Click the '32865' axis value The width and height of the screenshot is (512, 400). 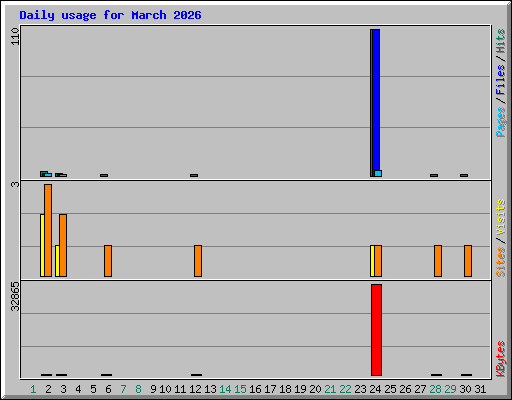click(15, 296)
